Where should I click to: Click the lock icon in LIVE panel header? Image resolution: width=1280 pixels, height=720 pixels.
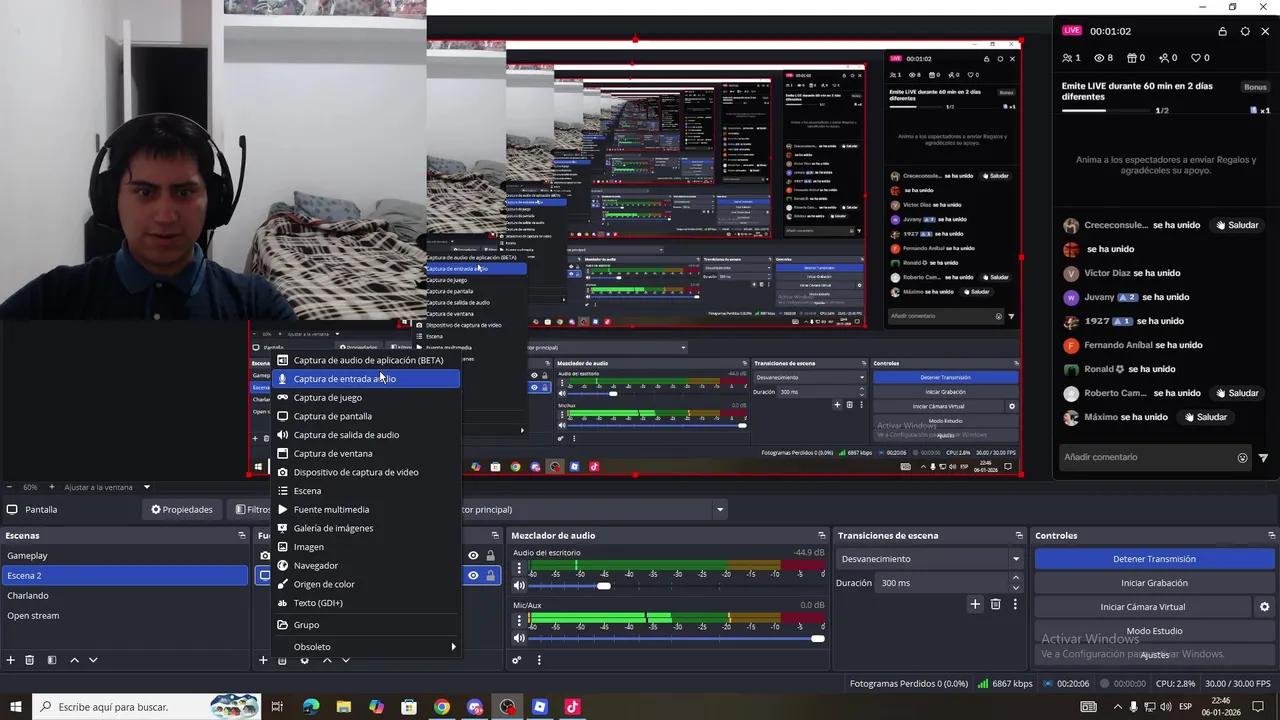click(x=1222, y=31)
